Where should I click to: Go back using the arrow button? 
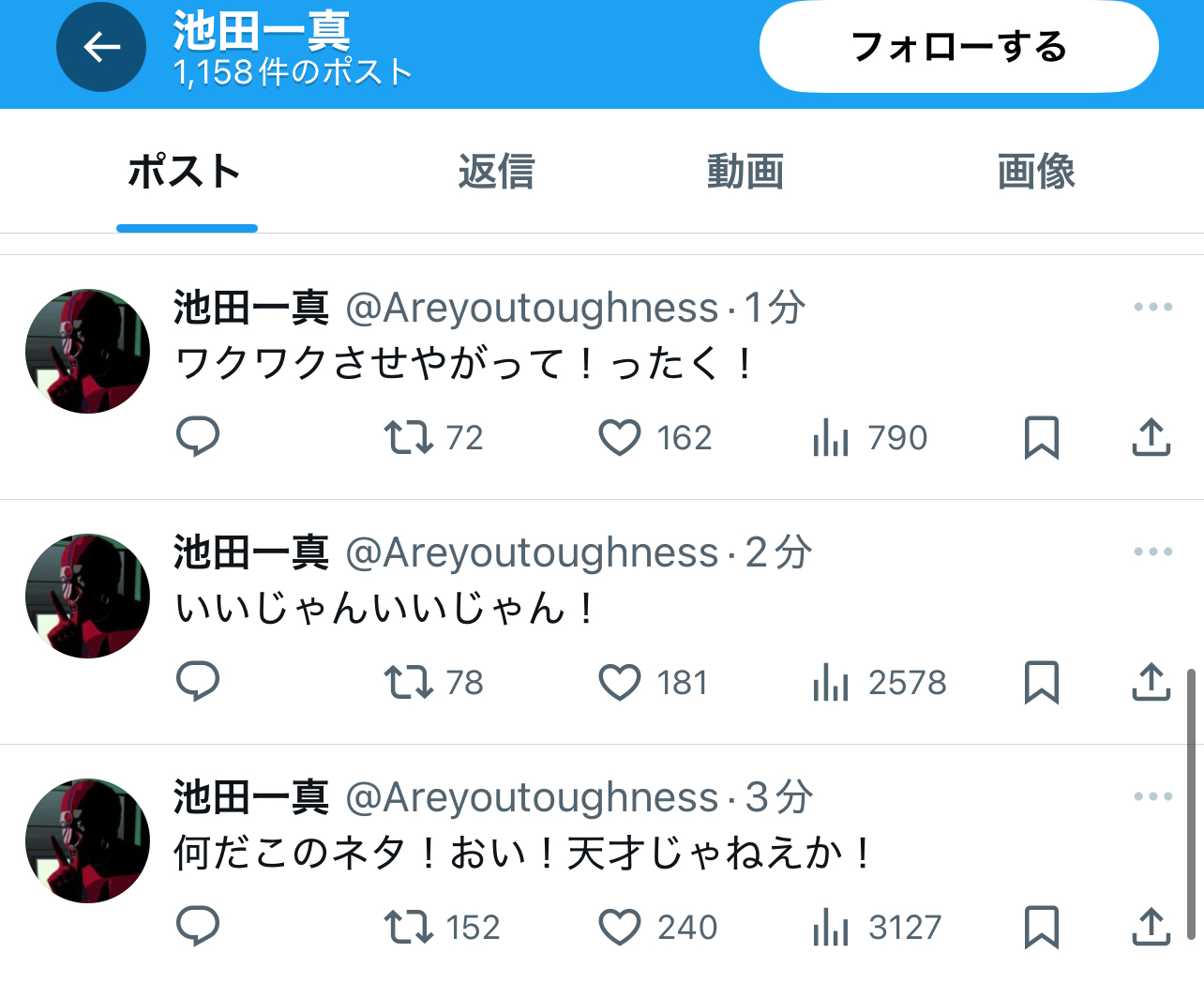pos(101,47)
